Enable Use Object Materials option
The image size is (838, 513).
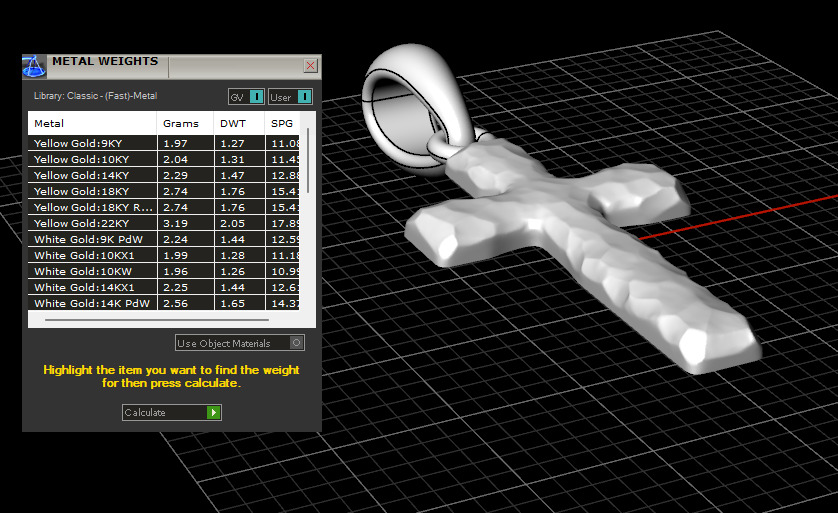[240, 343]
